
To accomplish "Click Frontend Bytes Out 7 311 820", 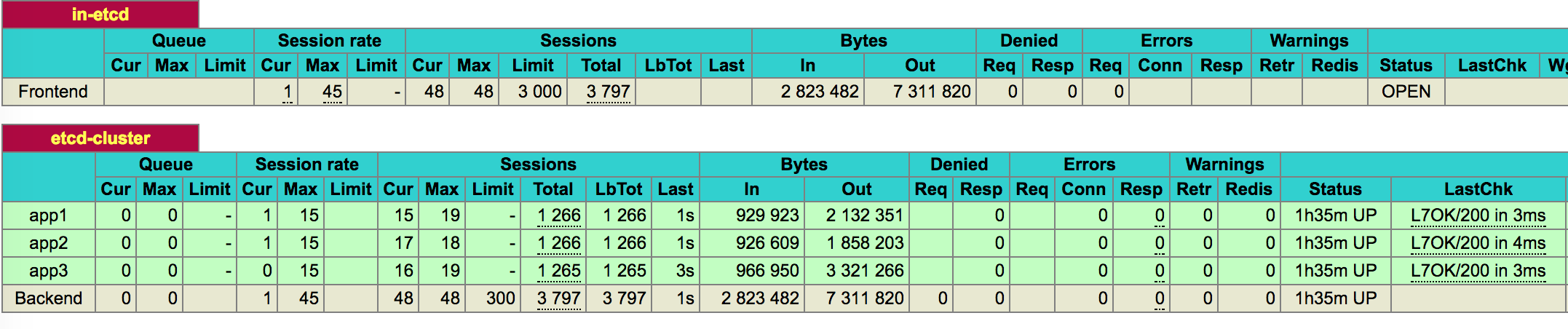I will tap(932, 92).
